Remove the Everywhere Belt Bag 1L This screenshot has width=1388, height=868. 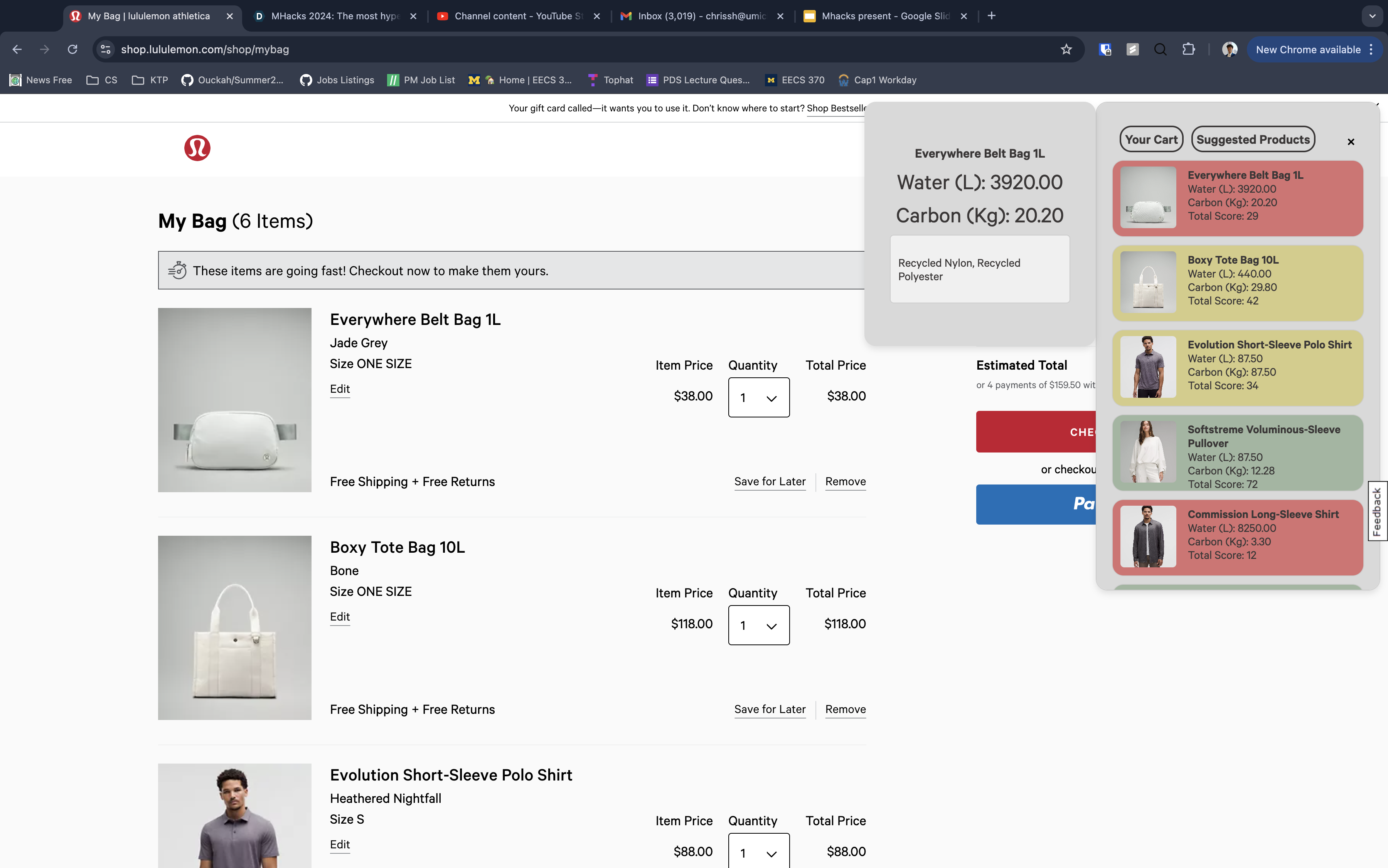(x=845, y=482)
